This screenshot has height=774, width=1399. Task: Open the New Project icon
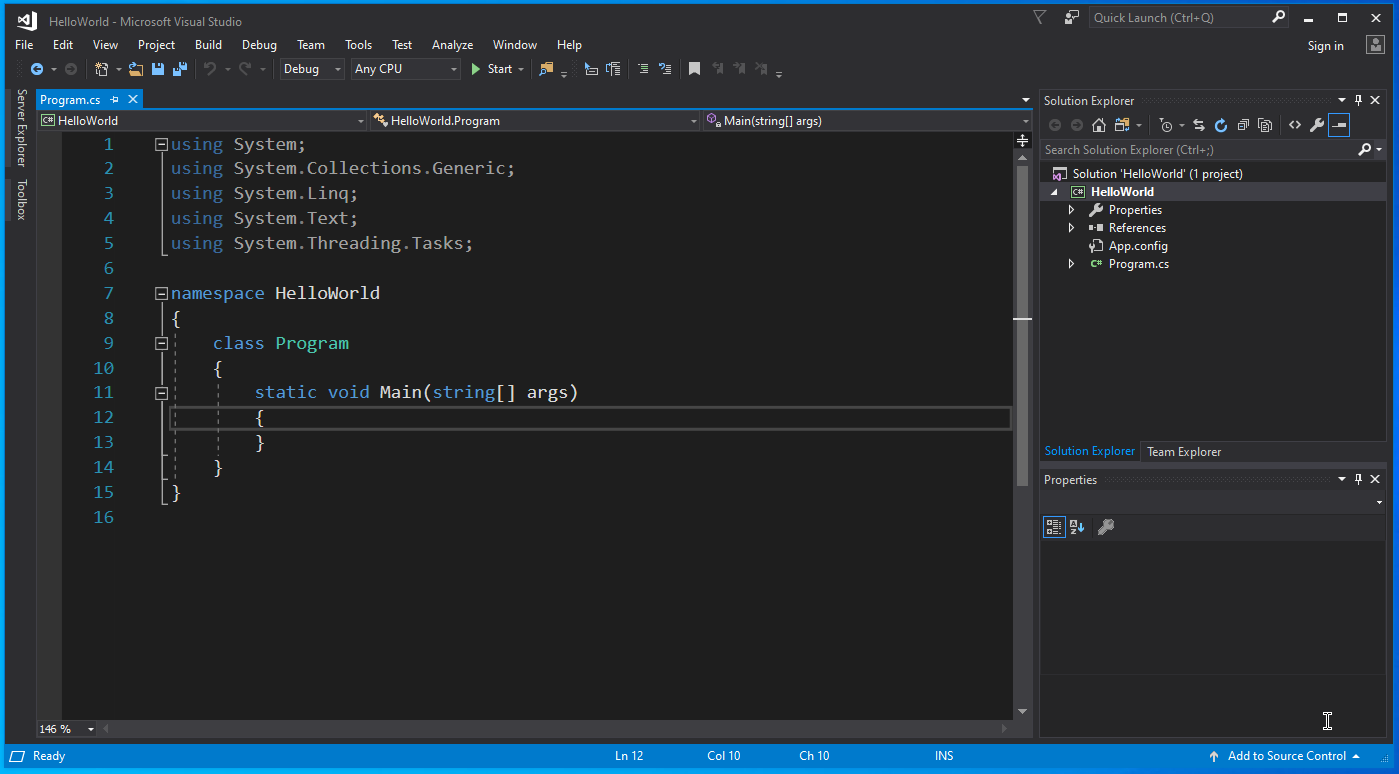pyautogui.click(x=102, y=68)
